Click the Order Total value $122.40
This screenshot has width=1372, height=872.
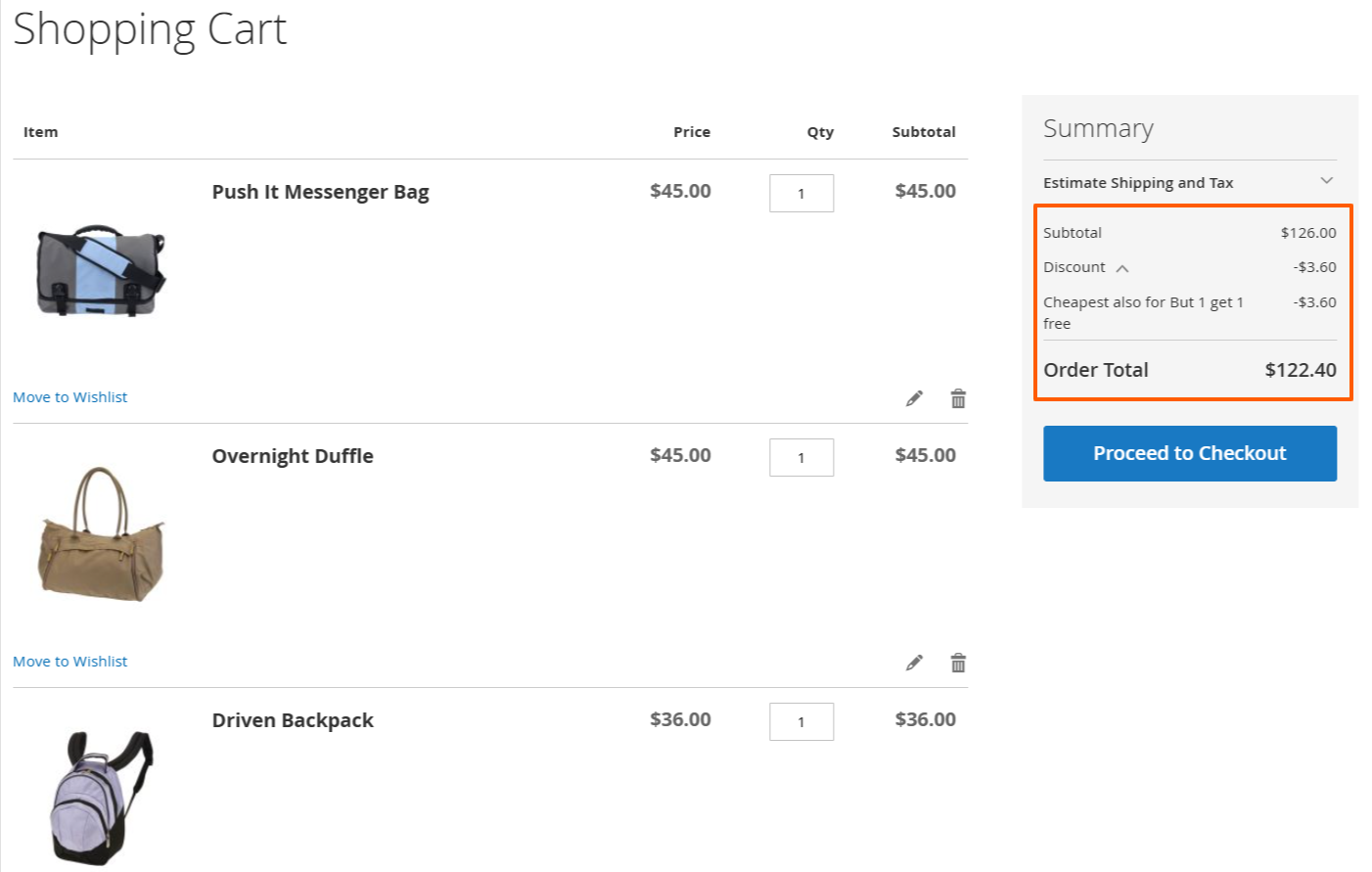(1301, 370)
